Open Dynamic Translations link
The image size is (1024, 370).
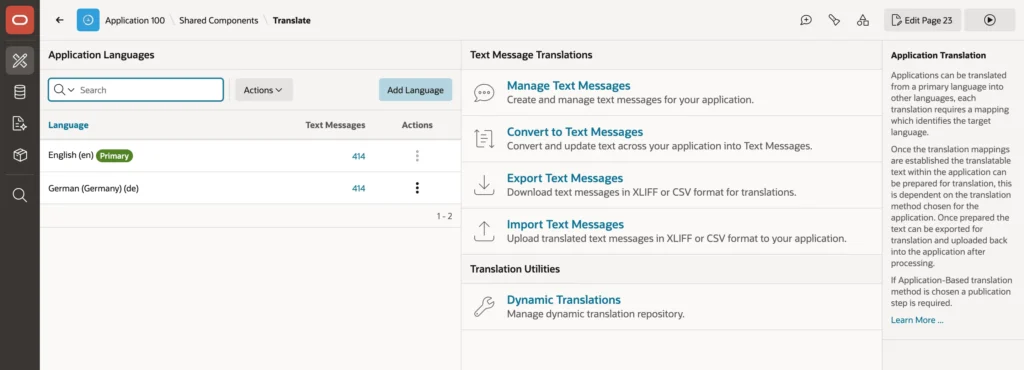(x=564, y=300)
